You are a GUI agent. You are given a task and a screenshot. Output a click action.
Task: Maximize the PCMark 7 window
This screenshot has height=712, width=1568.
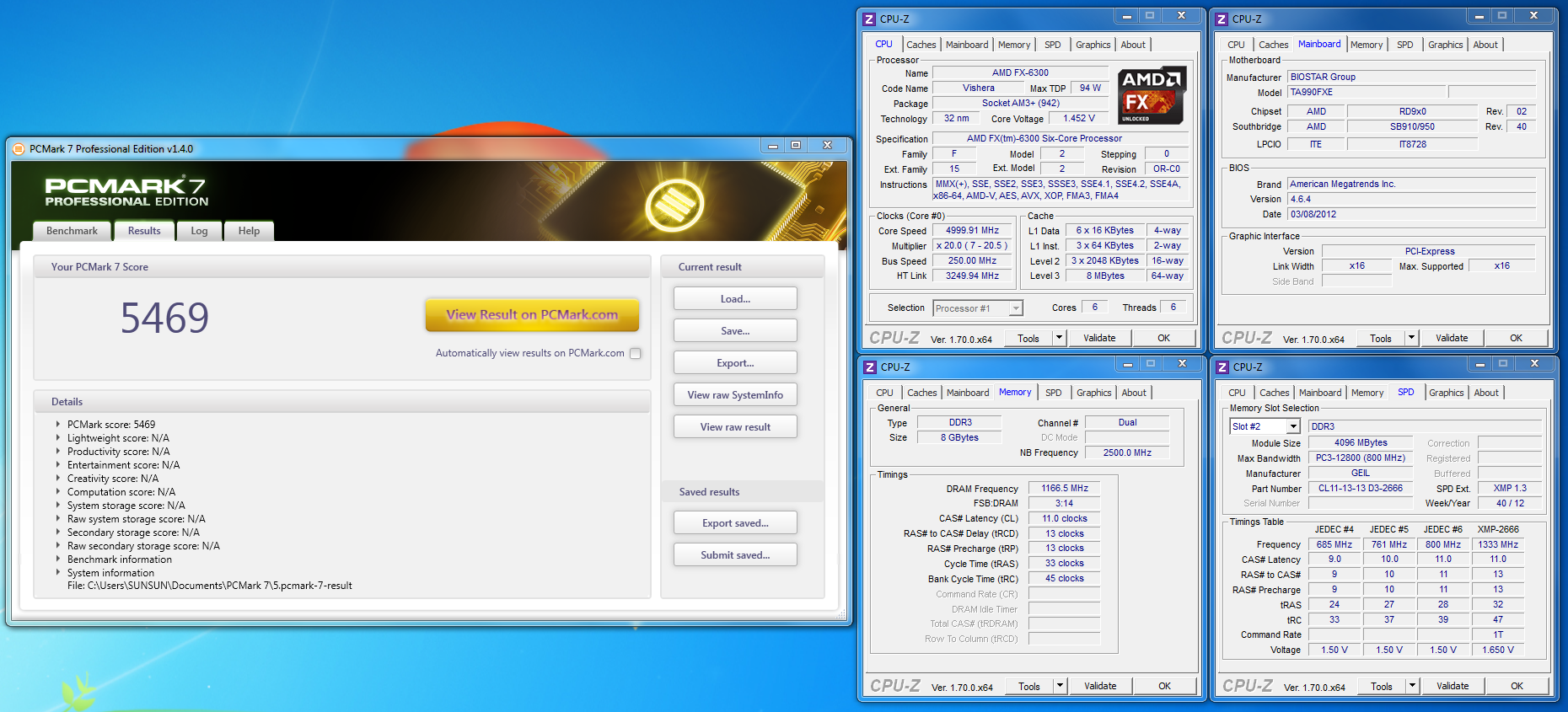796,146
